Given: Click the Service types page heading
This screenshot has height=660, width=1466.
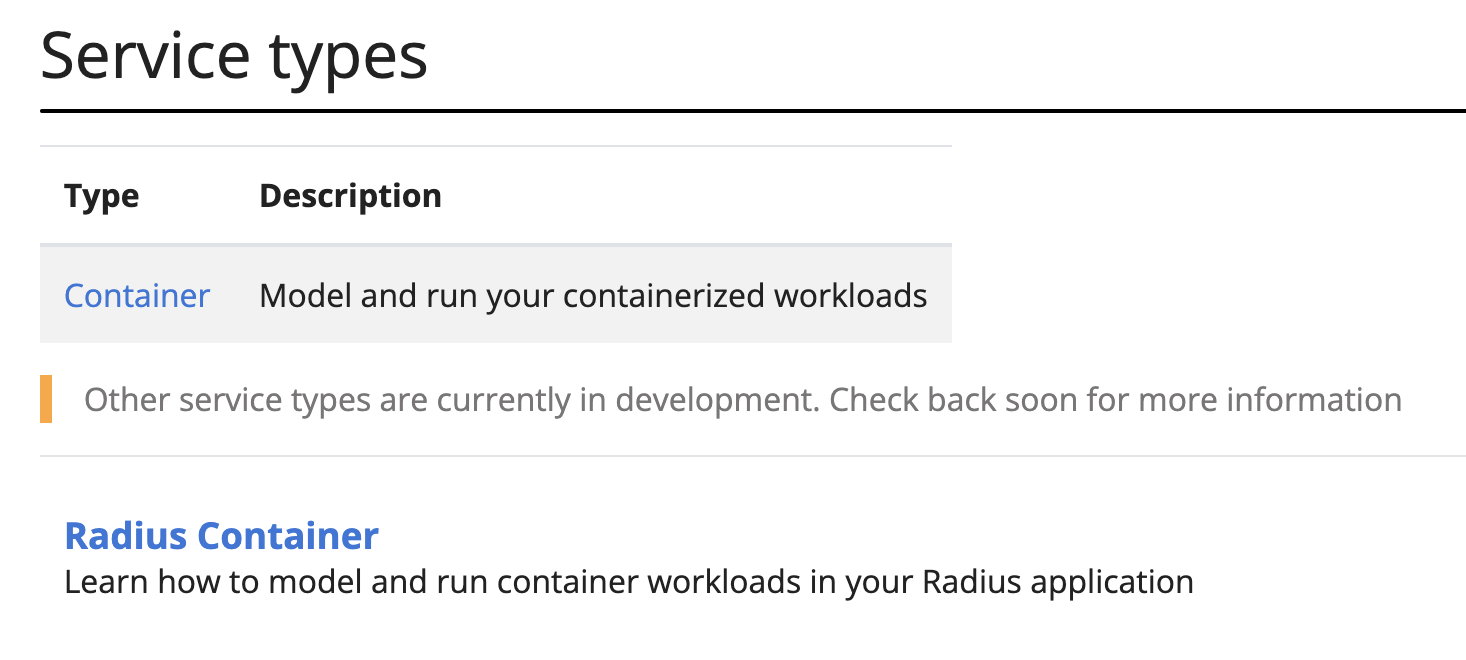Looking at the screenshot, I should pos(233,55).
